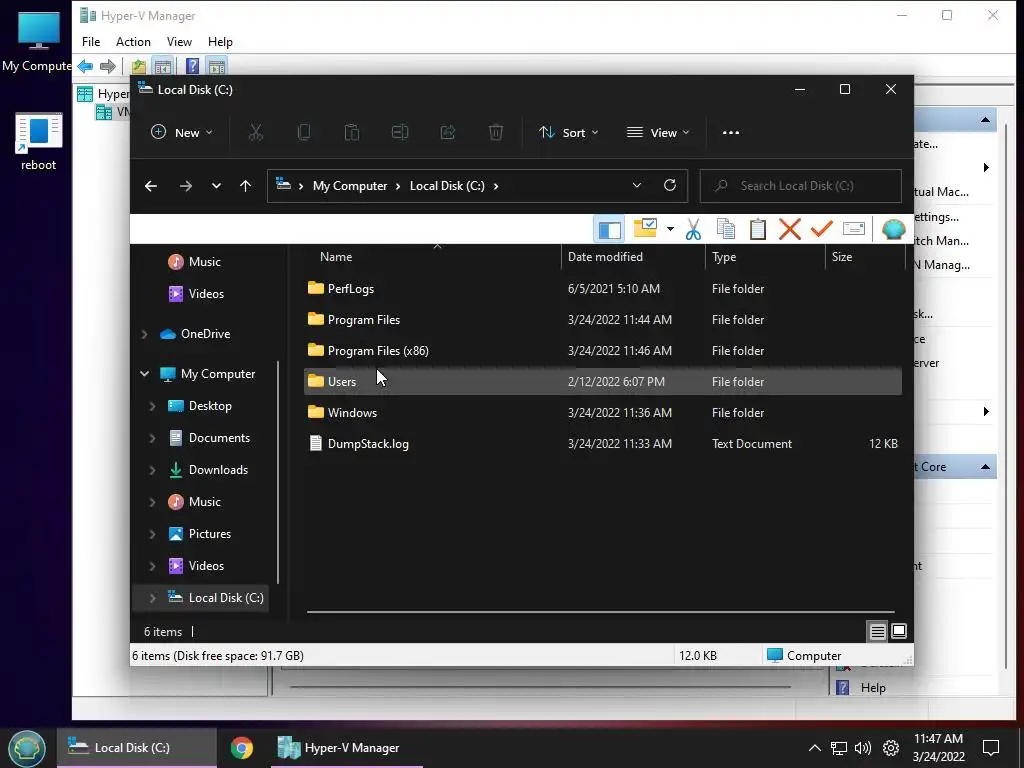The image size is (1024, 768).
Task: Open Chrome from the taskbar
Action: tap(242, 748)
